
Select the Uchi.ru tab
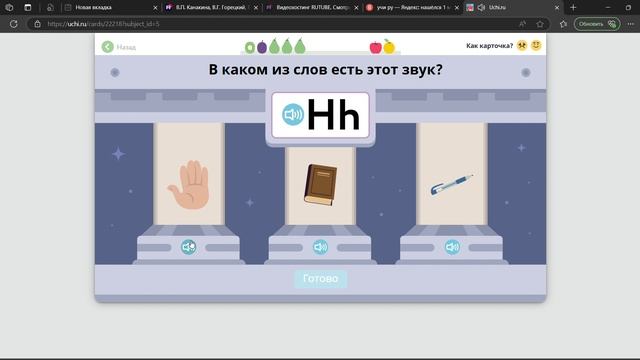pyautogui.click(x=512, y=7)
